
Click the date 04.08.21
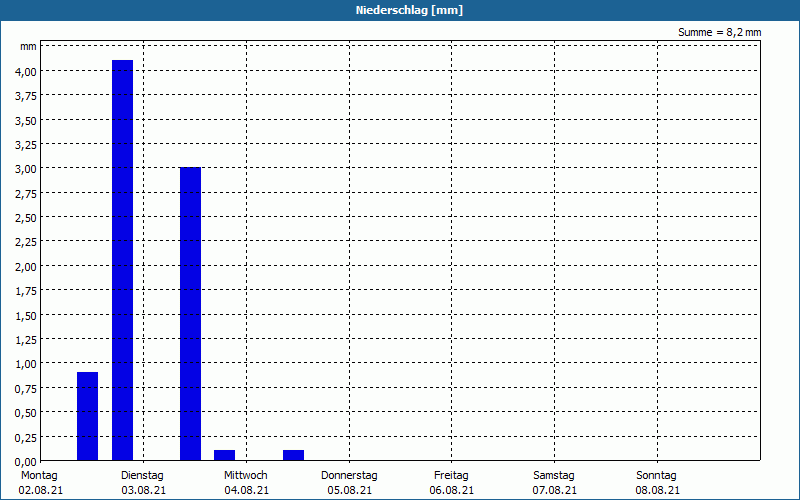pyautogui.click(x=246, y=490)
